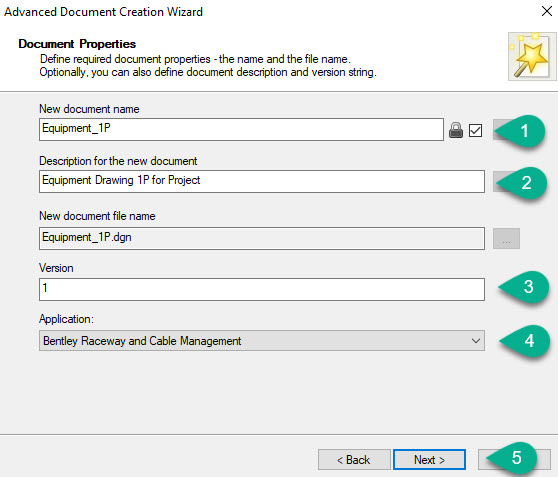Viewport: 558px width, 477px height.
Task: Click the wizard wand star icon
Action: click(532, 56)
